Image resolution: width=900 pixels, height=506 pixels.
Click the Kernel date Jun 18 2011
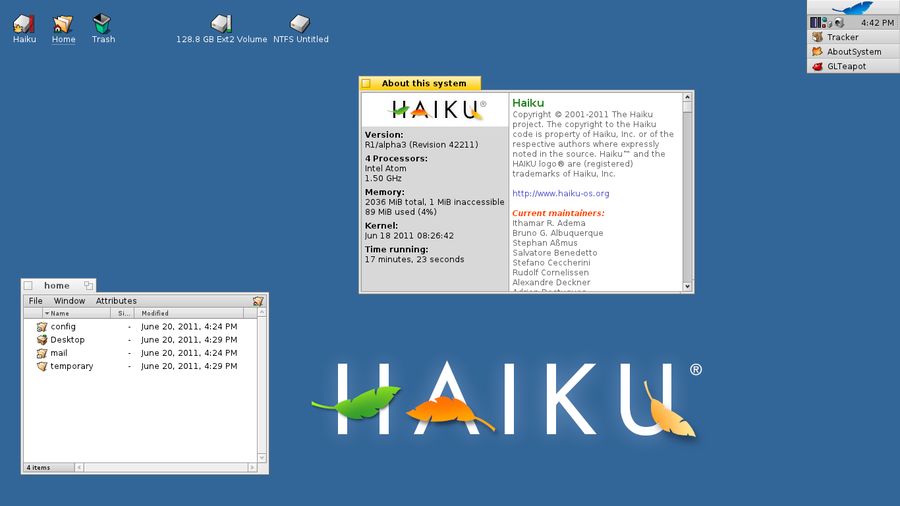[409, 236]
